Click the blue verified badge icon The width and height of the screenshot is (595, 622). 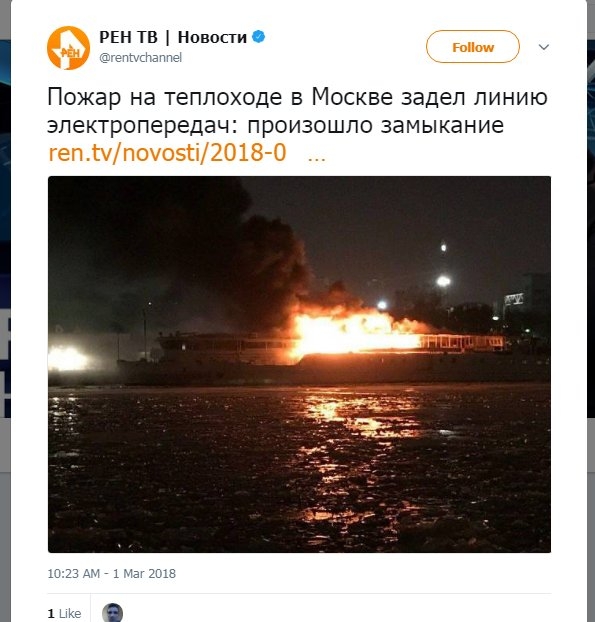pos(259,37)
